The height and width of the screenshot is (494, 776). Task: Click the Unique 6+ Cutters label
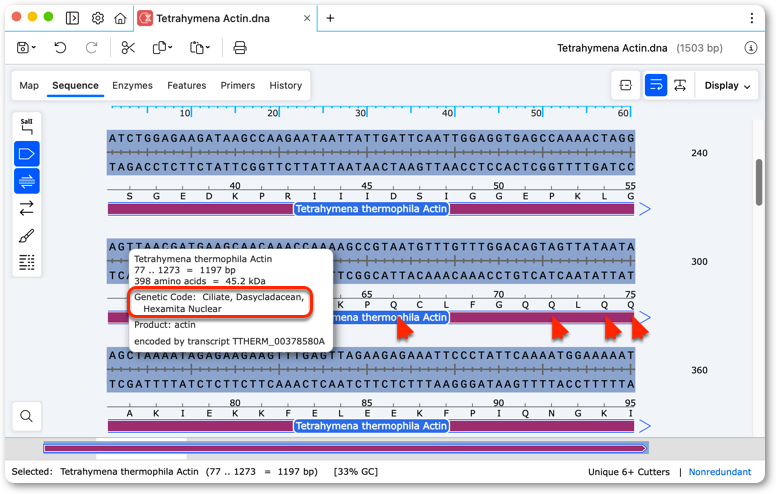point(629,472)
